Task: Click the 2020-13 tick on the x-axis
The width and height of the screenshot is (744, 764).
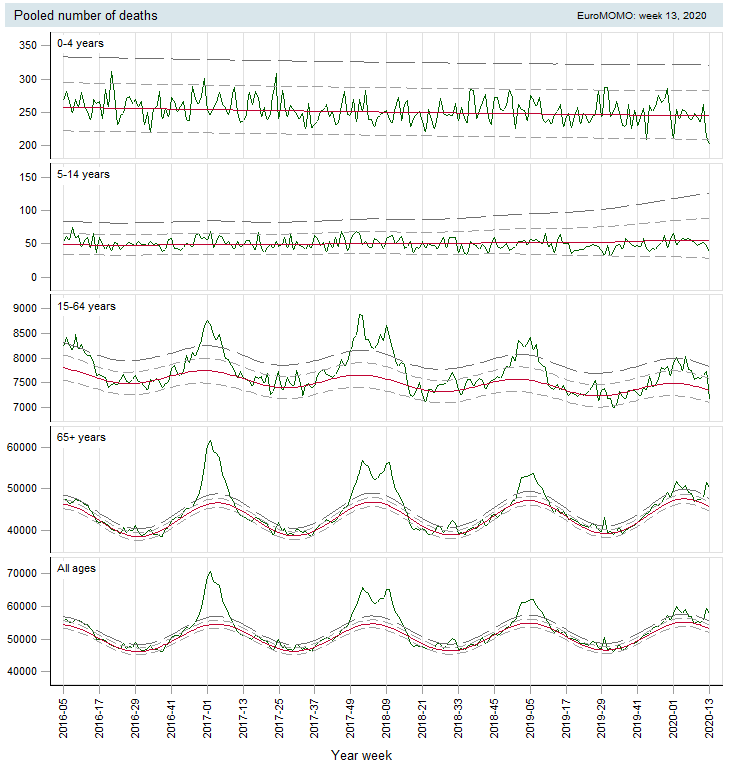Action: click(710, 715)
